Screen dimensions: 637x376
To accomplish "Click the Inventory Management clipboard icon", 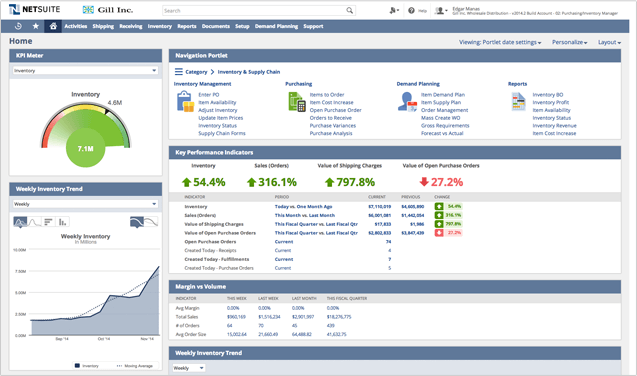I will (x=185, y=102).
